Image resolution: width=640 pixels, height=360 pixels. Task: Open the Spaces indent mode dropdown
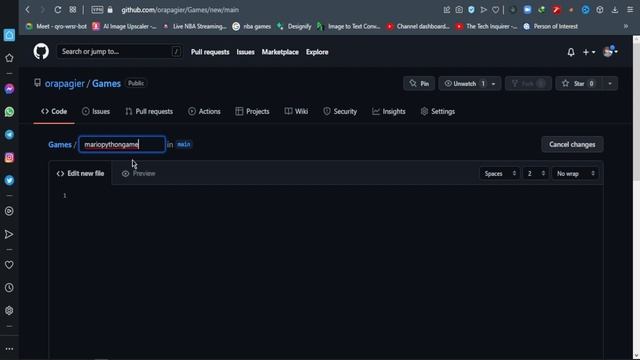pyautogui.click(x=499, y=173)
